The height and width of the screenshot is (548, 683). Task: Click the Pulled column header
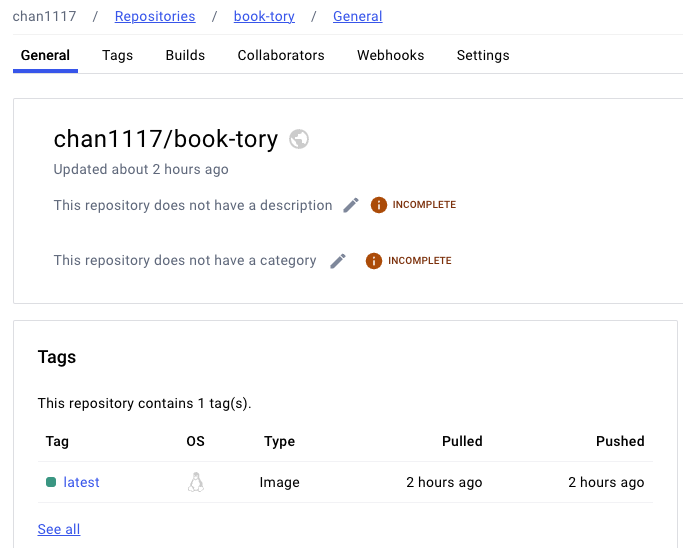click(x=462, y=441)
